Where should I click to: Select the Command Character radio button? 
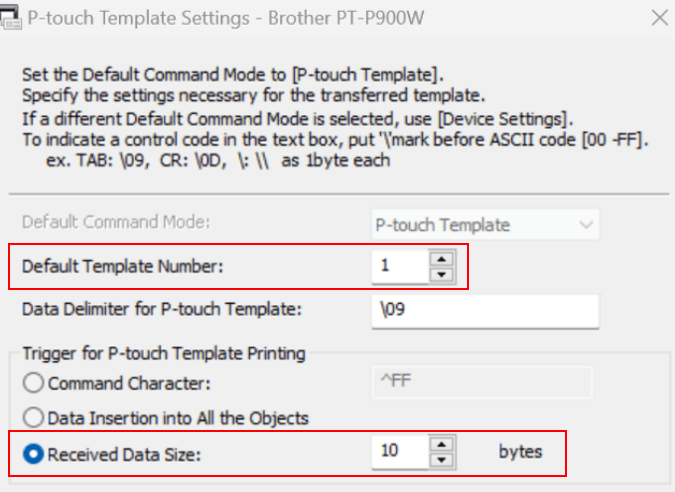[x=34, y=383]
